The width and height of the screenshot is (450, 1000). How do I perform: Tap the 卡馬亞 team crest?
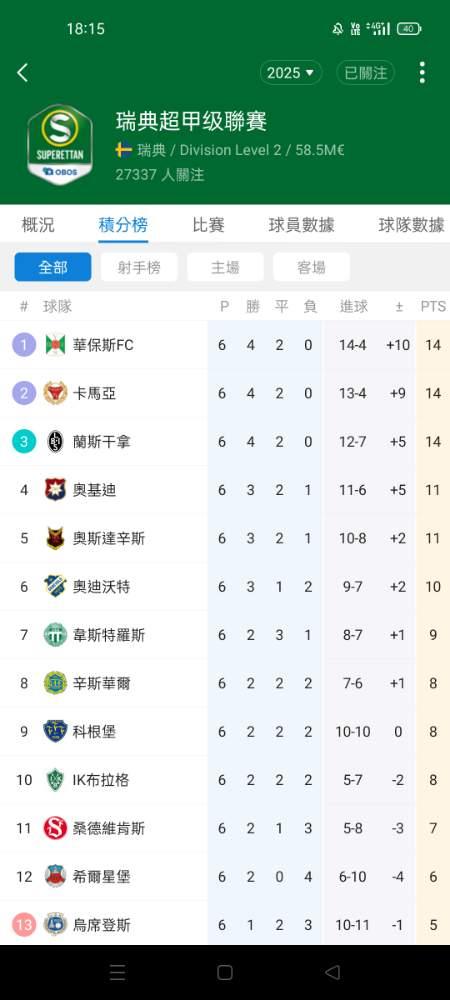(x=55, y=393)
